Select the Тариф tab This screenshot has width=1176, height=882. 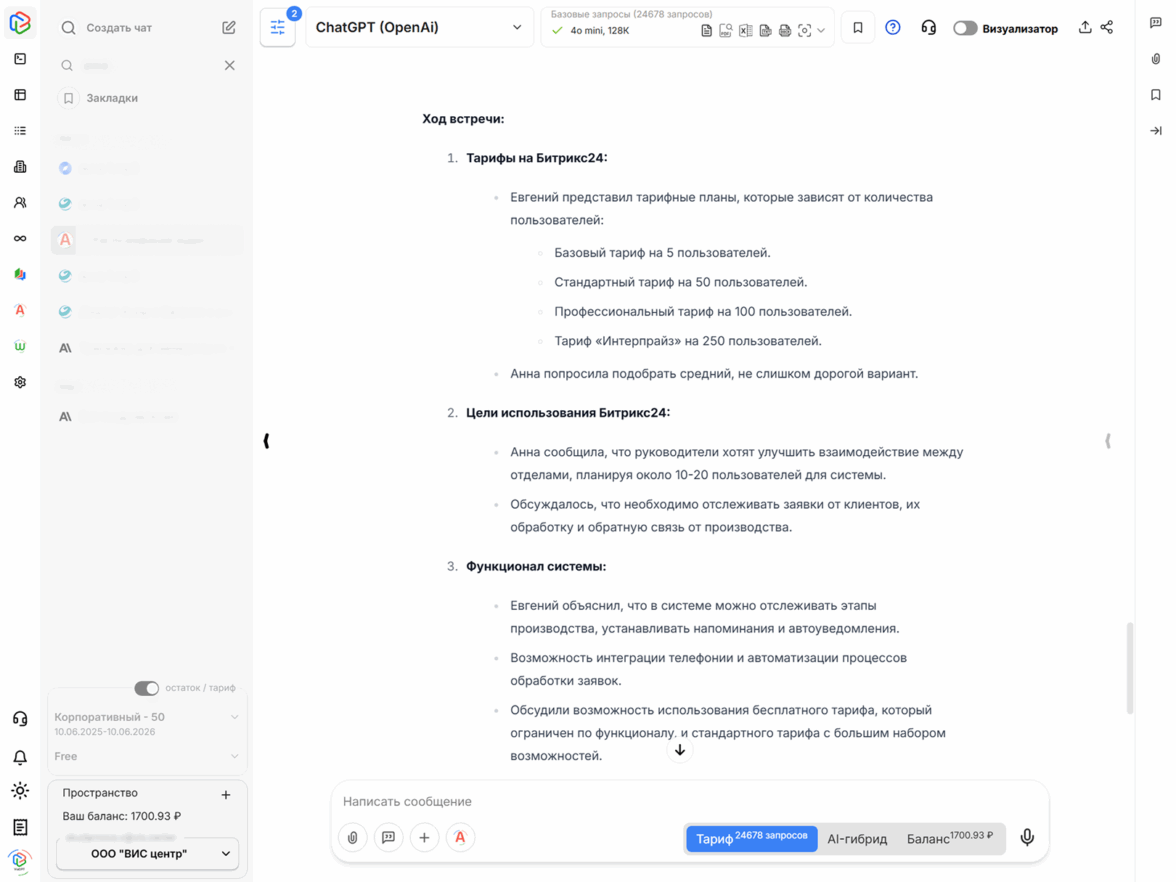pos(752,838)
